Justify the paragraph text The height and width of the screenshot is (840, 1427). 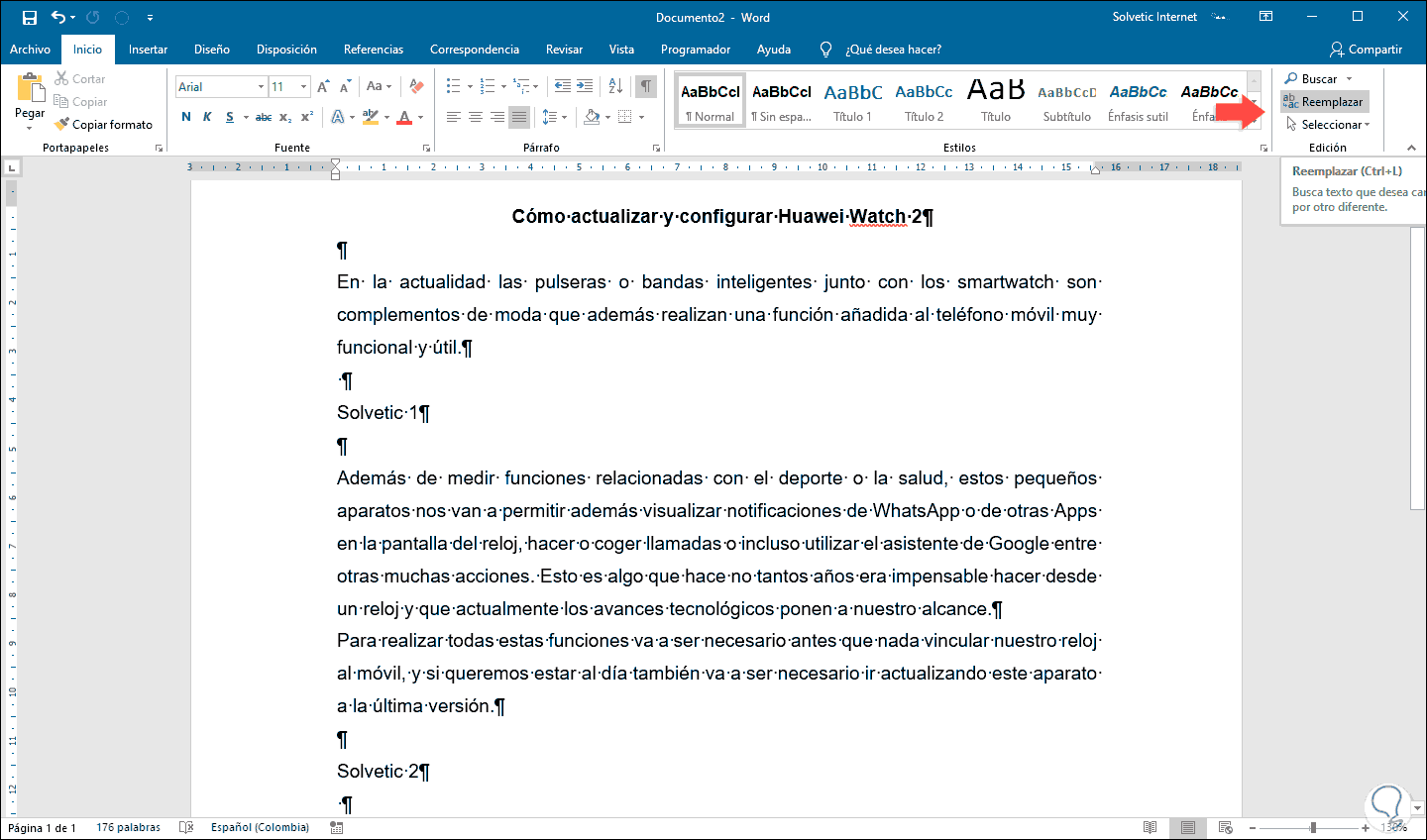coord(519,117)
